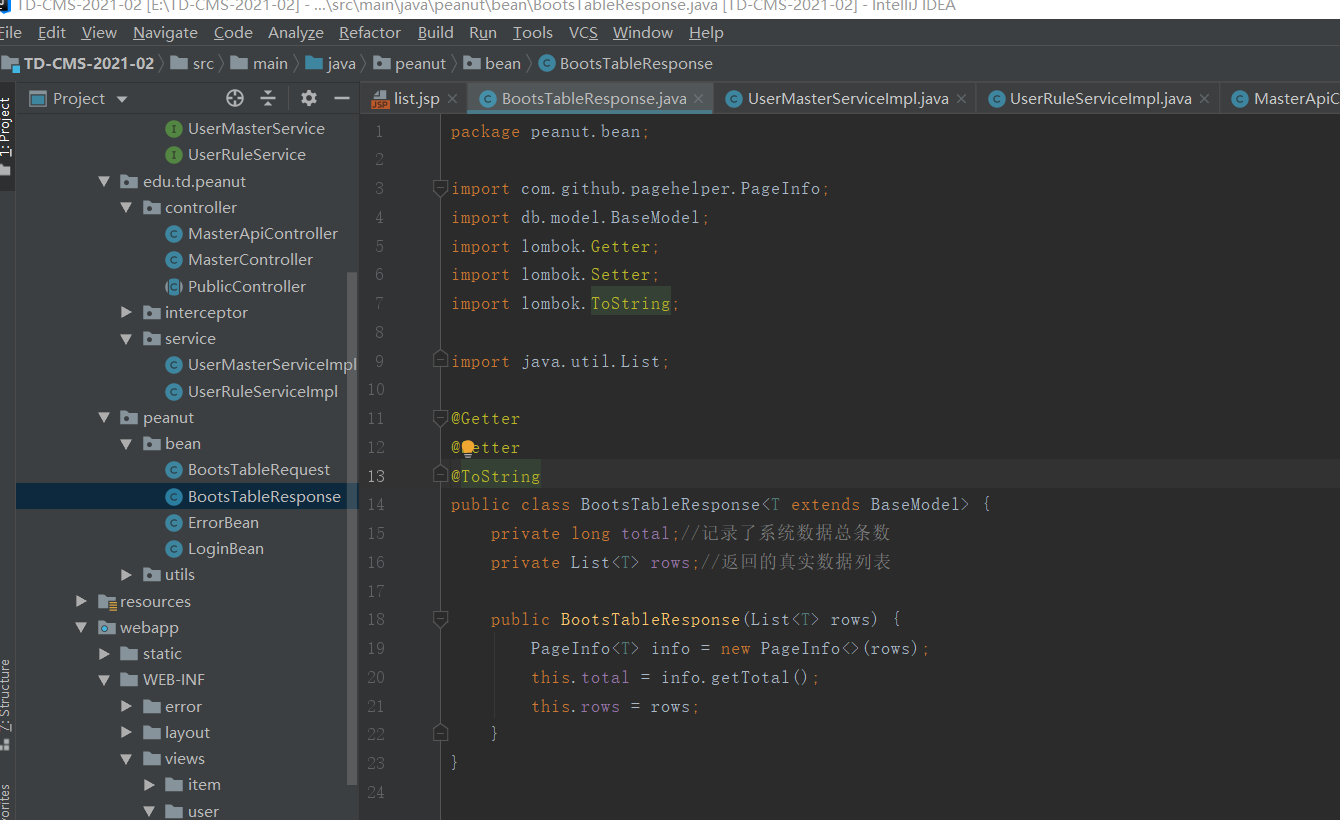The image size is (1340, 820).
Task: Open the VCS menu
Action: (x=584, y=32)
